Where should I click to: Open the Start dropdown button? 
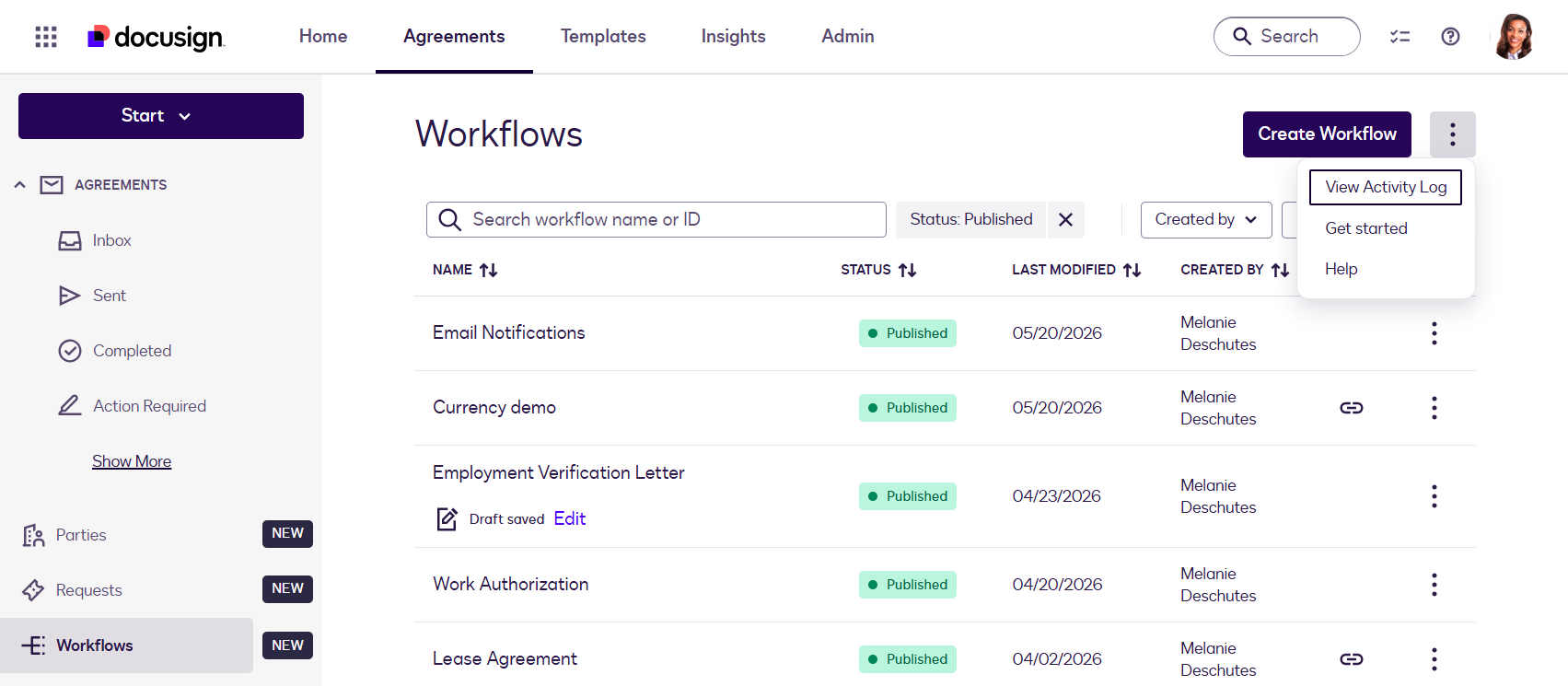pyautogui.click(x=161, y=116)
